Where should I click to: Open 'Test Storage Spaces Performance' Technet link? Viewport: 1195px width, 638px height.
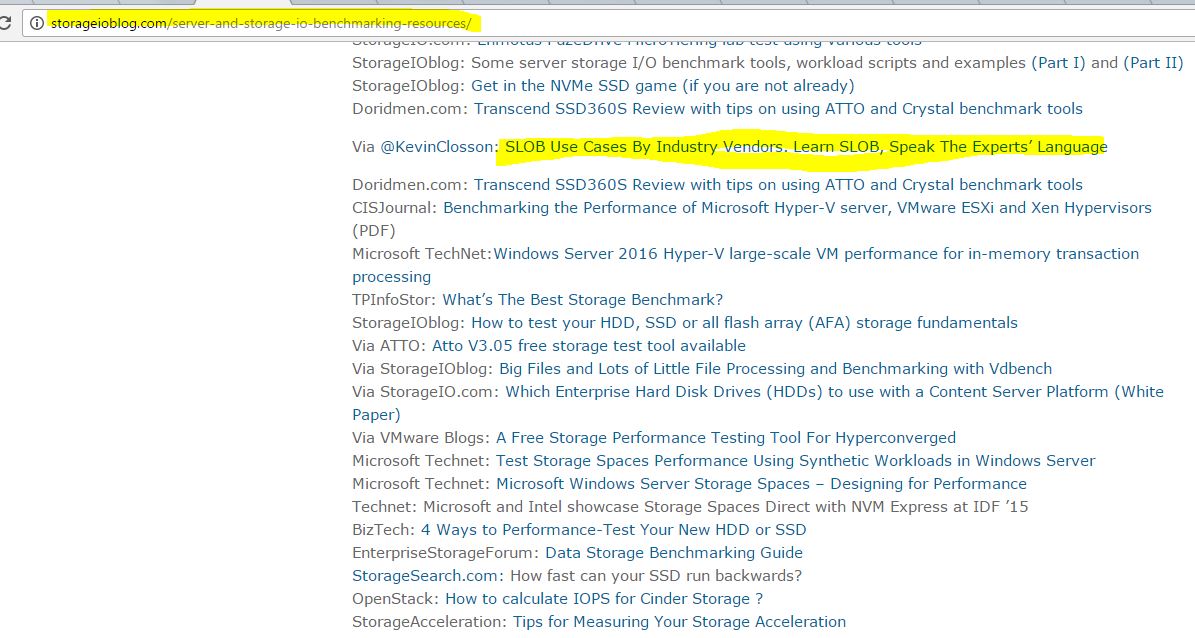tap(795, 460)
